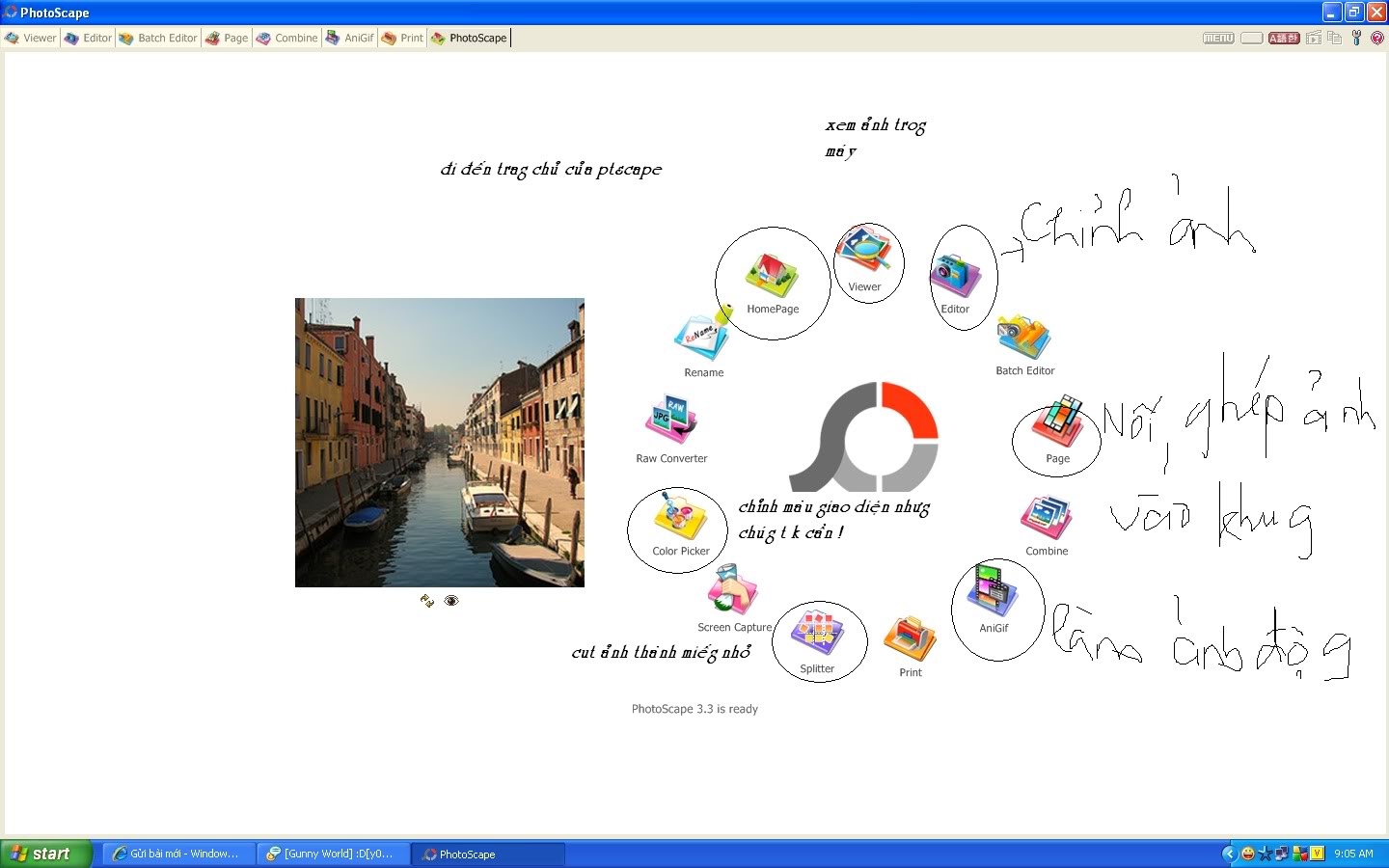The width and height of the screenshot is (1389, 868).
Task: Open the Windows start menu
Action: click(x=46, y=854)
